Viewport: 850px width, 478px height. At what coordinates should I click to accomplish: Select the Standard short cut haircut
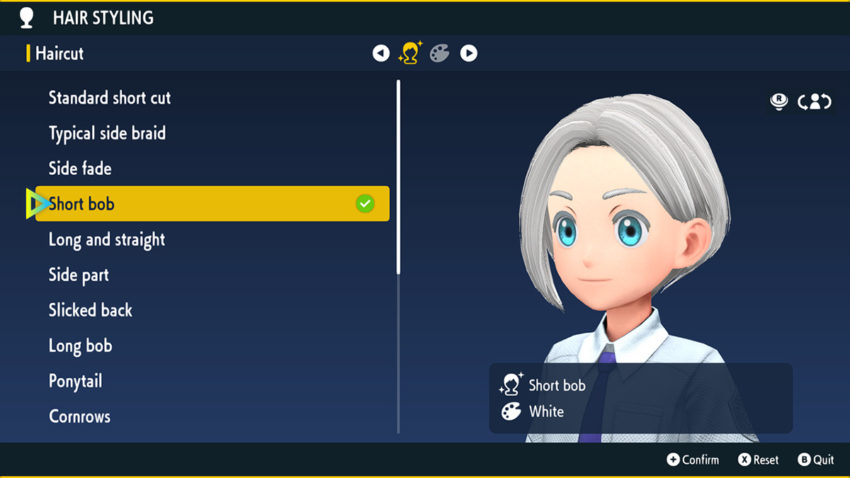pos(110,98)
